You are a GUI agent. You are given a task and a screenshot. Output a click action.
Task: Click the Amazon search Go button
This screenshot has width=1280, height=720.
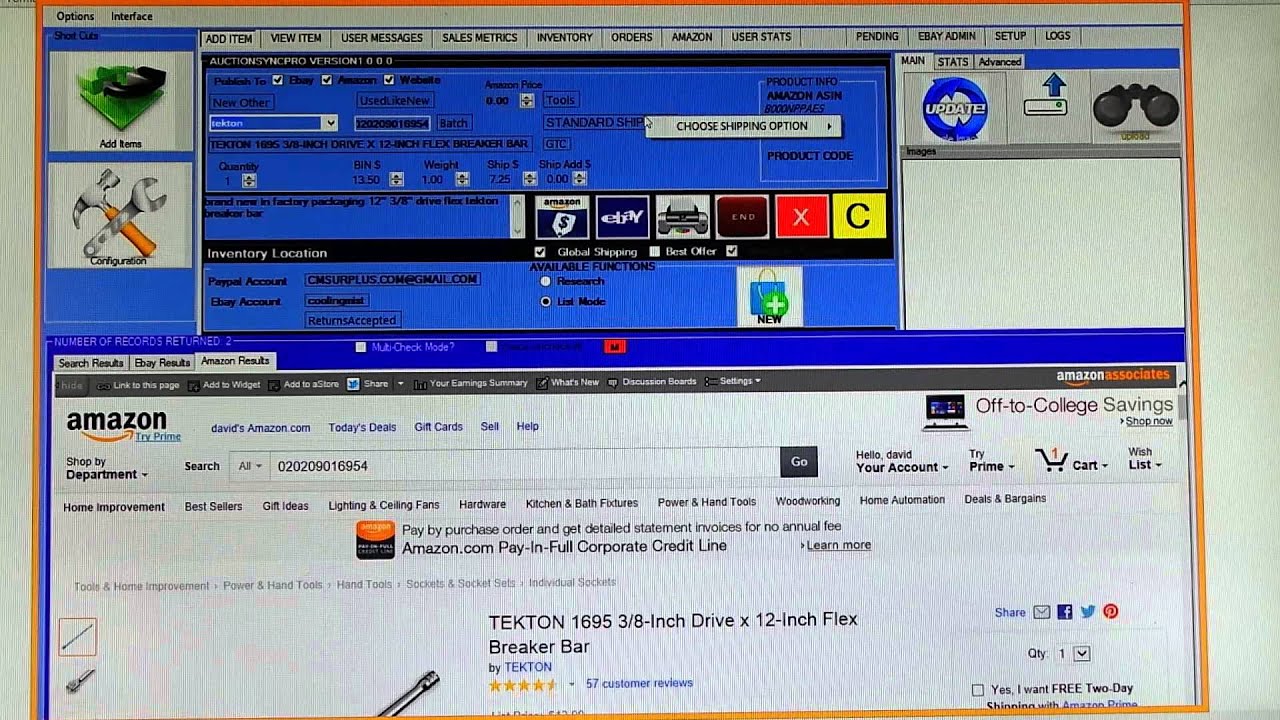click(799, 462)
